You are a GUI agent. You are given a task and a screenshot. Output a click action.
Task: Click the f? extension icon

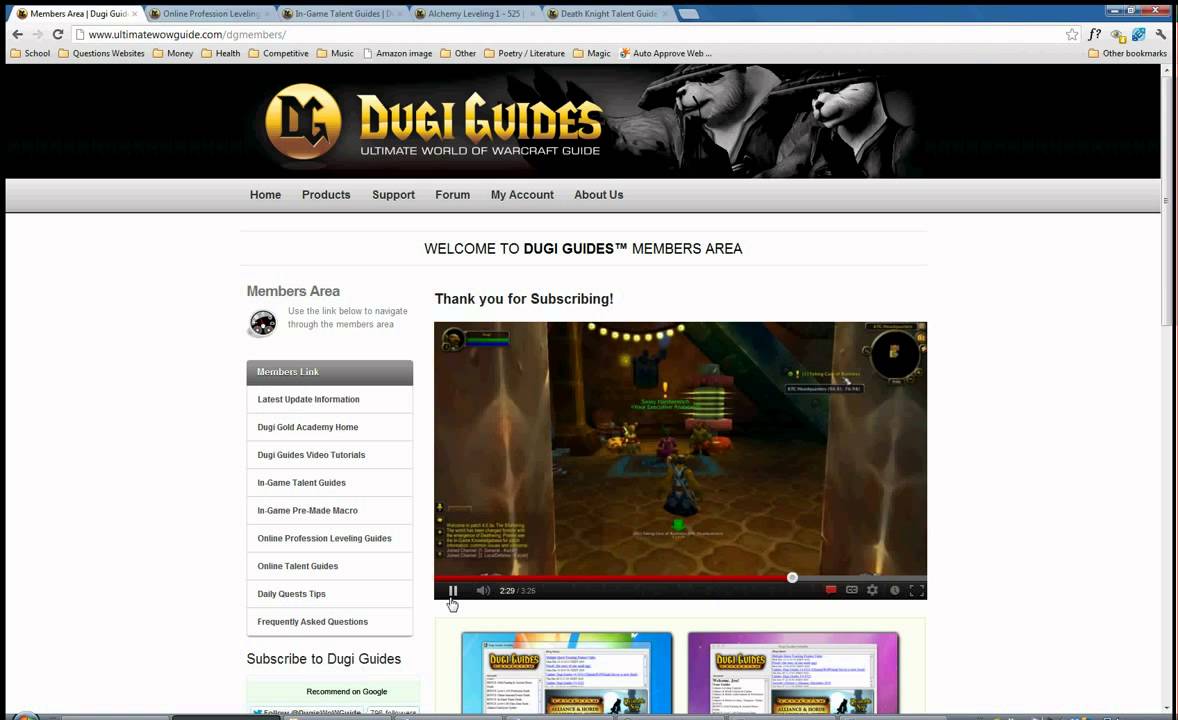(1095, 35)
